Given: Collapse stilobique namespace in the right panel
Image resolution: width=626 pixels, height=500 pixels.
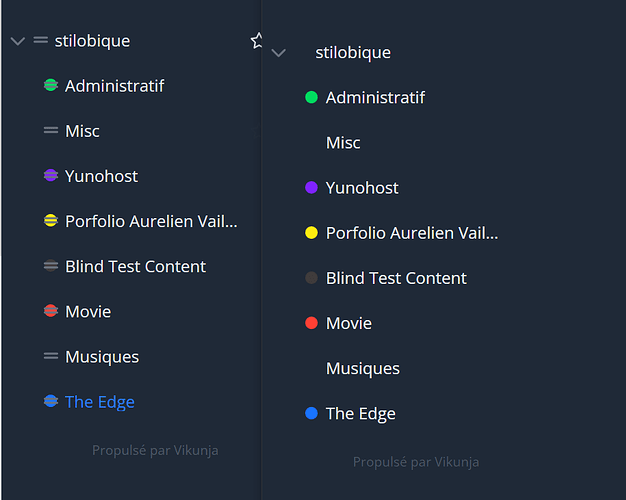Looking at the screenshot, I should point(278,53).
